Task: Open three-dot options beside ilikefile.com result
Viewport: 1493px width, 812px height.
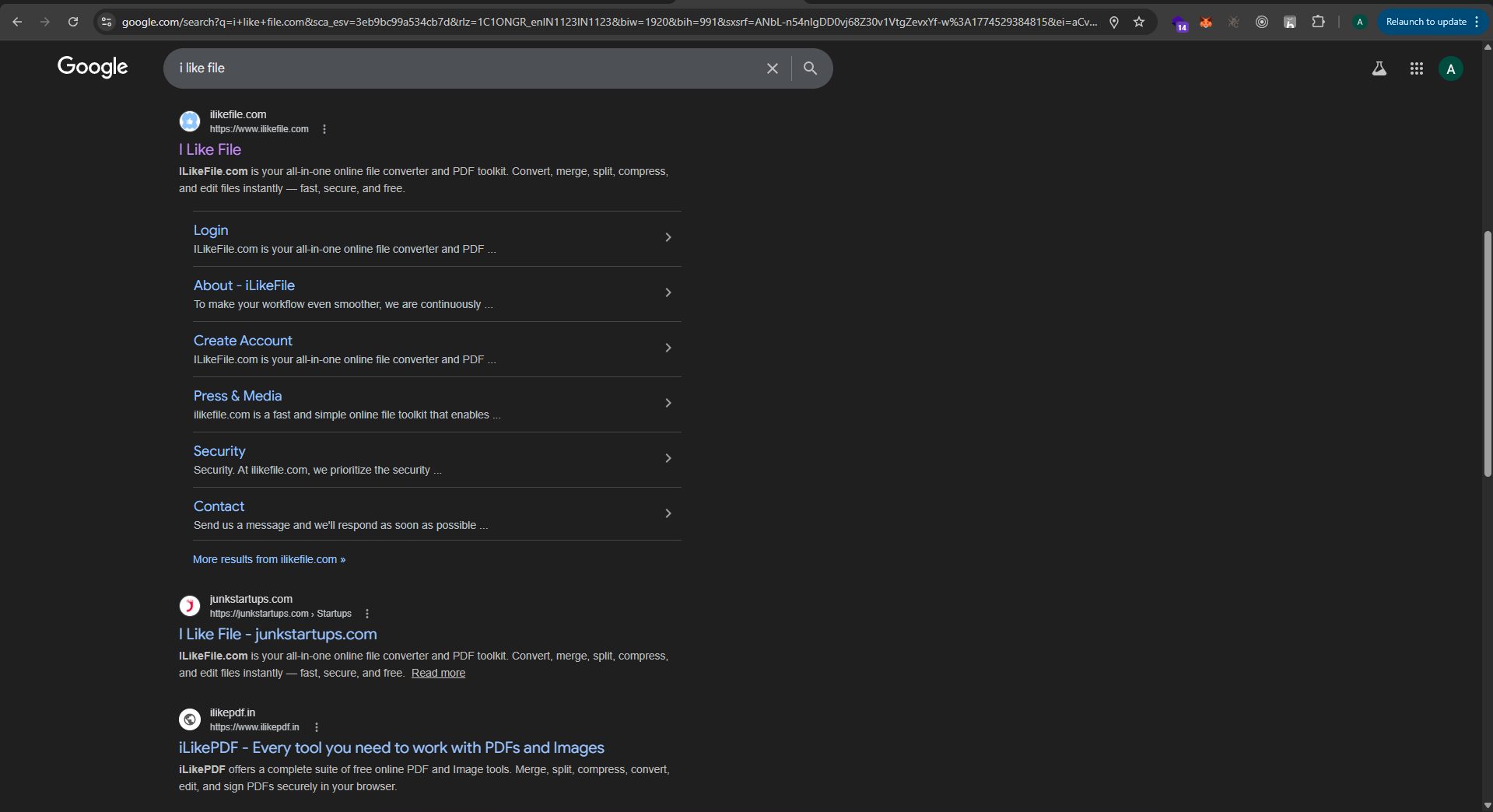Action: pos(324,129)
